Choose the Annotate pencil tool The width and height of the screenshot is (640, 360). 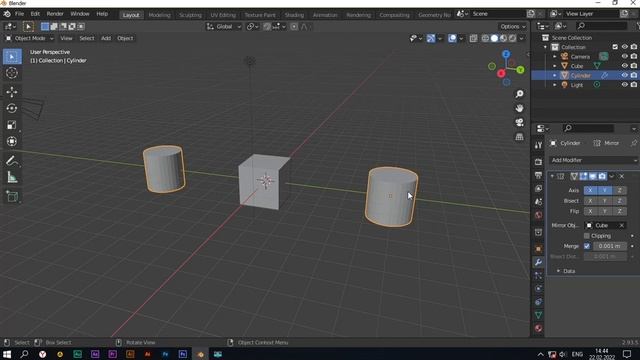click(12, 161)
